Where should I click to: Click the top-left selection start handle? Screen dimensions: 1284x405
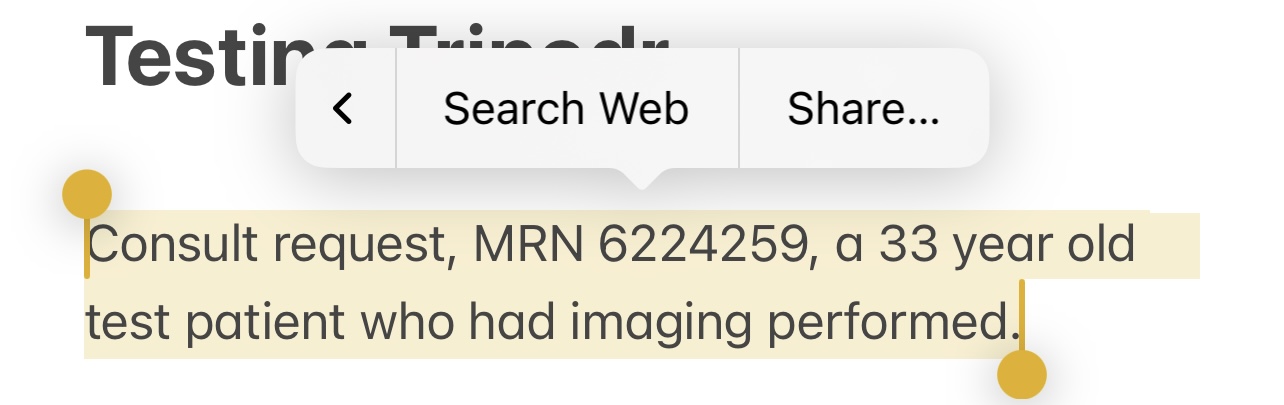click(x=87, y=195)
